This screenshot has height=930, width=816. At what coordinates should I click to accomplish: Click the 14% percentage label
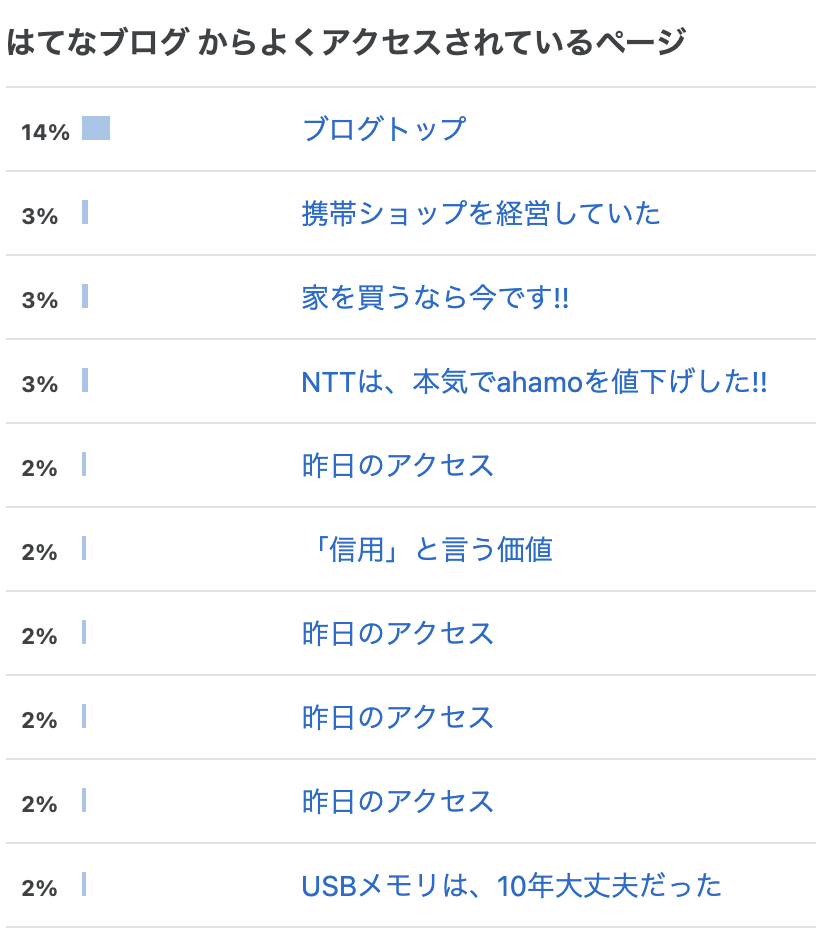click(x=46, y=132)
